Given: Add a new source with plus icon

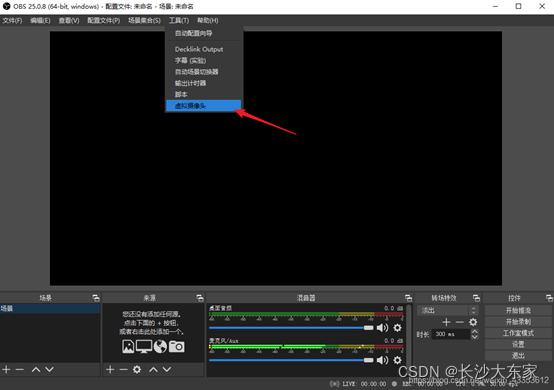Looking at the screenshot, I should 110,370.
